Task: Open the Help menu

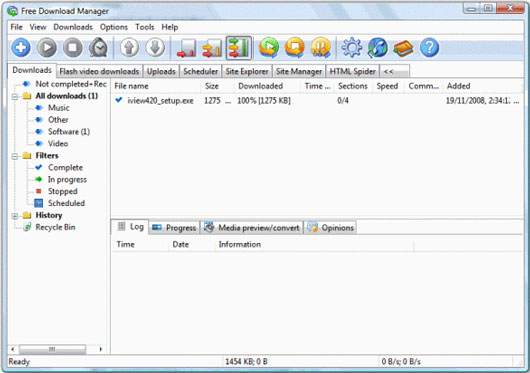Action: coord(170,27)
